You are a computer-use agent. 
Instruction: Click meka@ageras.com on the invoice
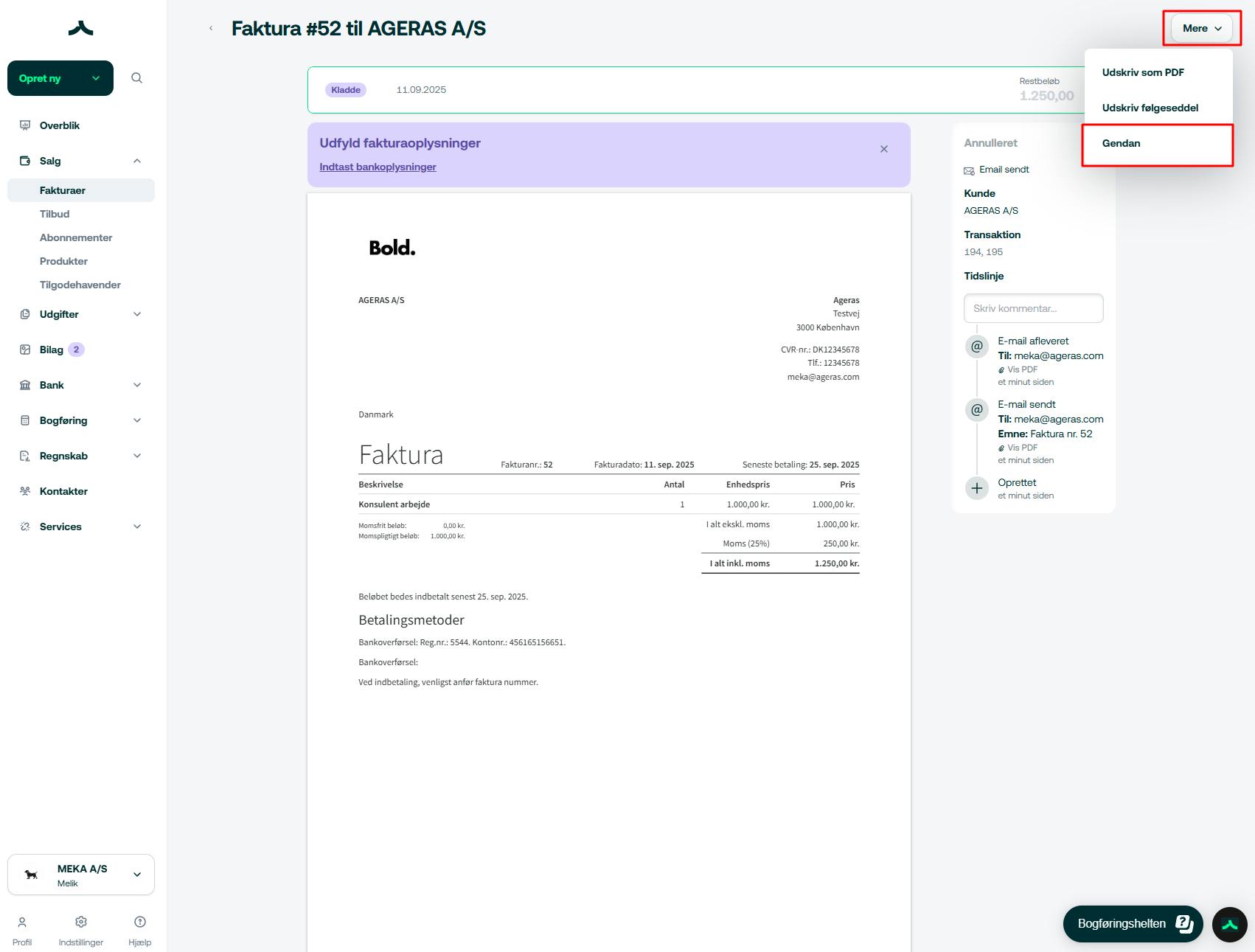click(x=823, y=377)
